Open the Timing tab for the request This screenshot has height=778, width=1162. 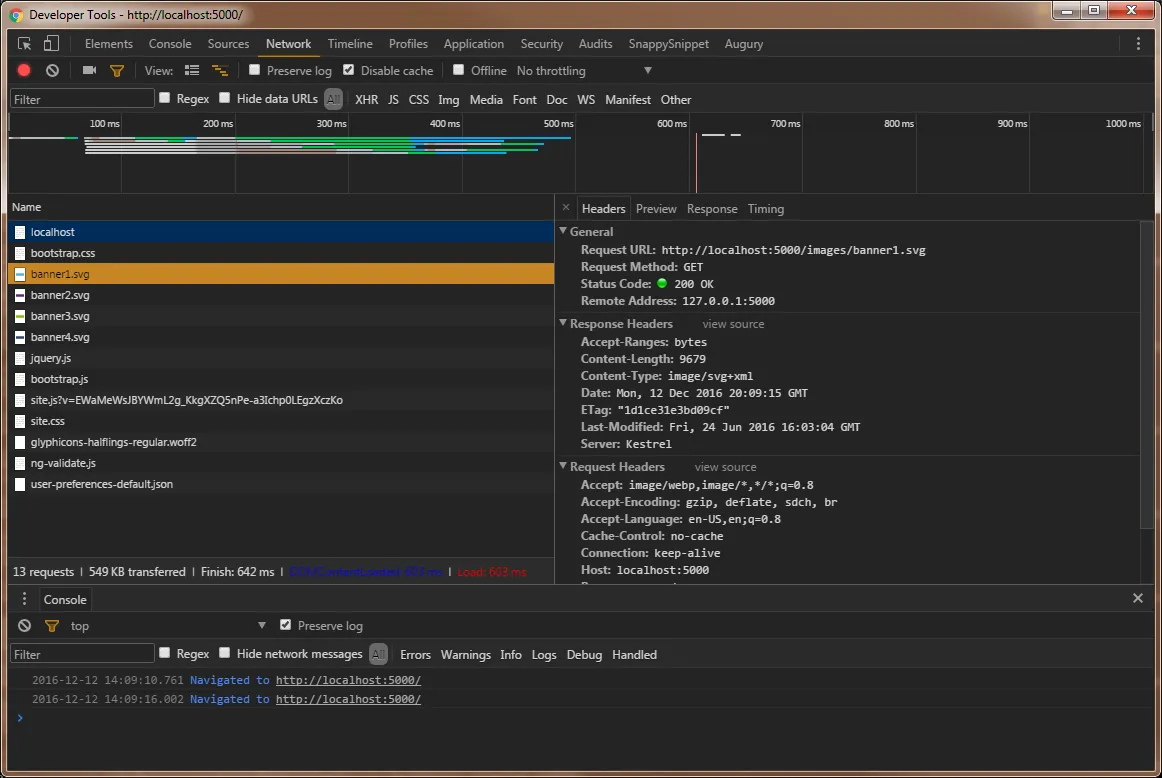765,209
